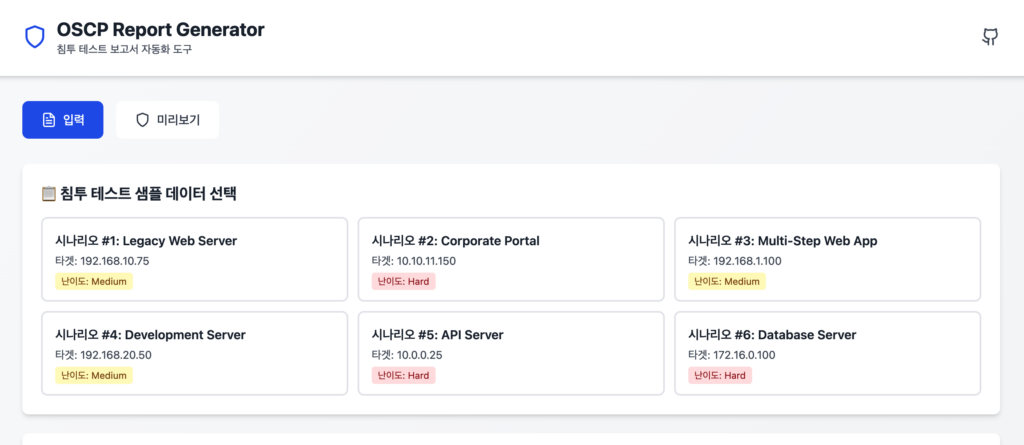
Task: Click Hard difficulty badge on Database Server
Action: (719, 375)
